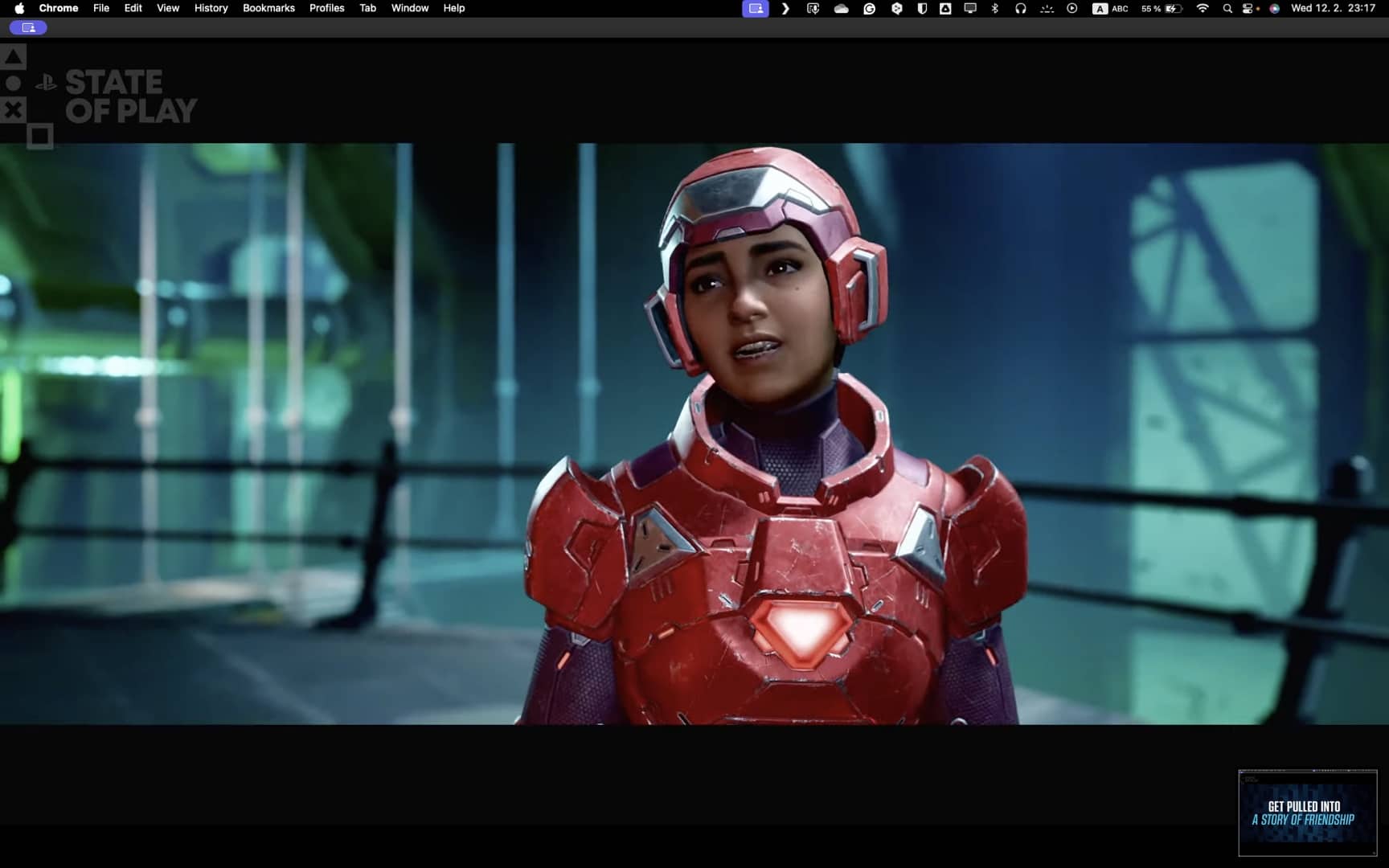The image size is (1389, 868).
Task: Open the shield menu bar icon
Action: tap(922, 8)
